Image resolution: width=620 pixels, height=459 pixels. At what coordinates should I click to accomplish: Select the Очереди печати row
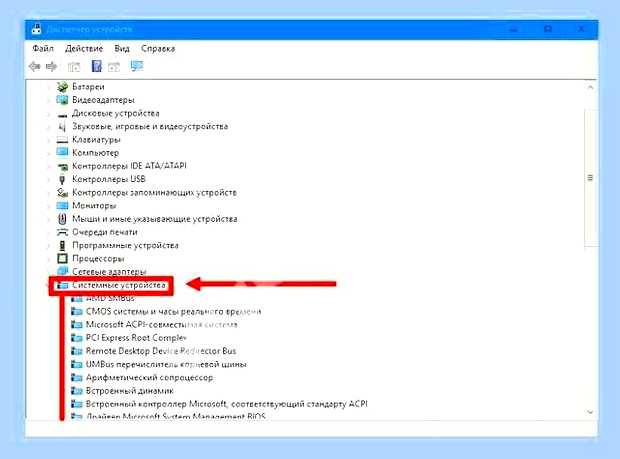pyautogui.click(x=105, y=232)
